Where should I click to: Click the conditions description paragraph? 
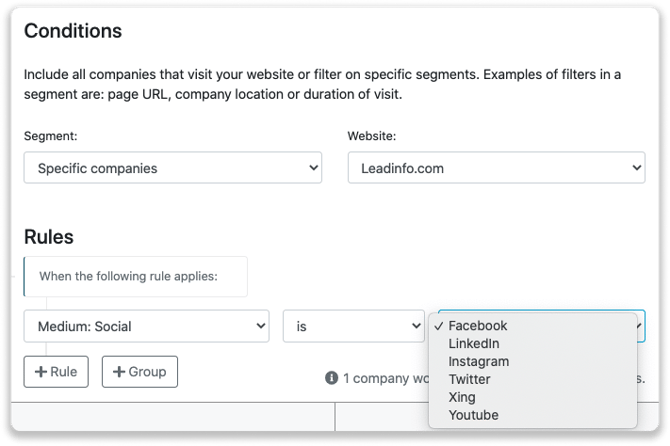pyautogui.click(x=333, y=83)
